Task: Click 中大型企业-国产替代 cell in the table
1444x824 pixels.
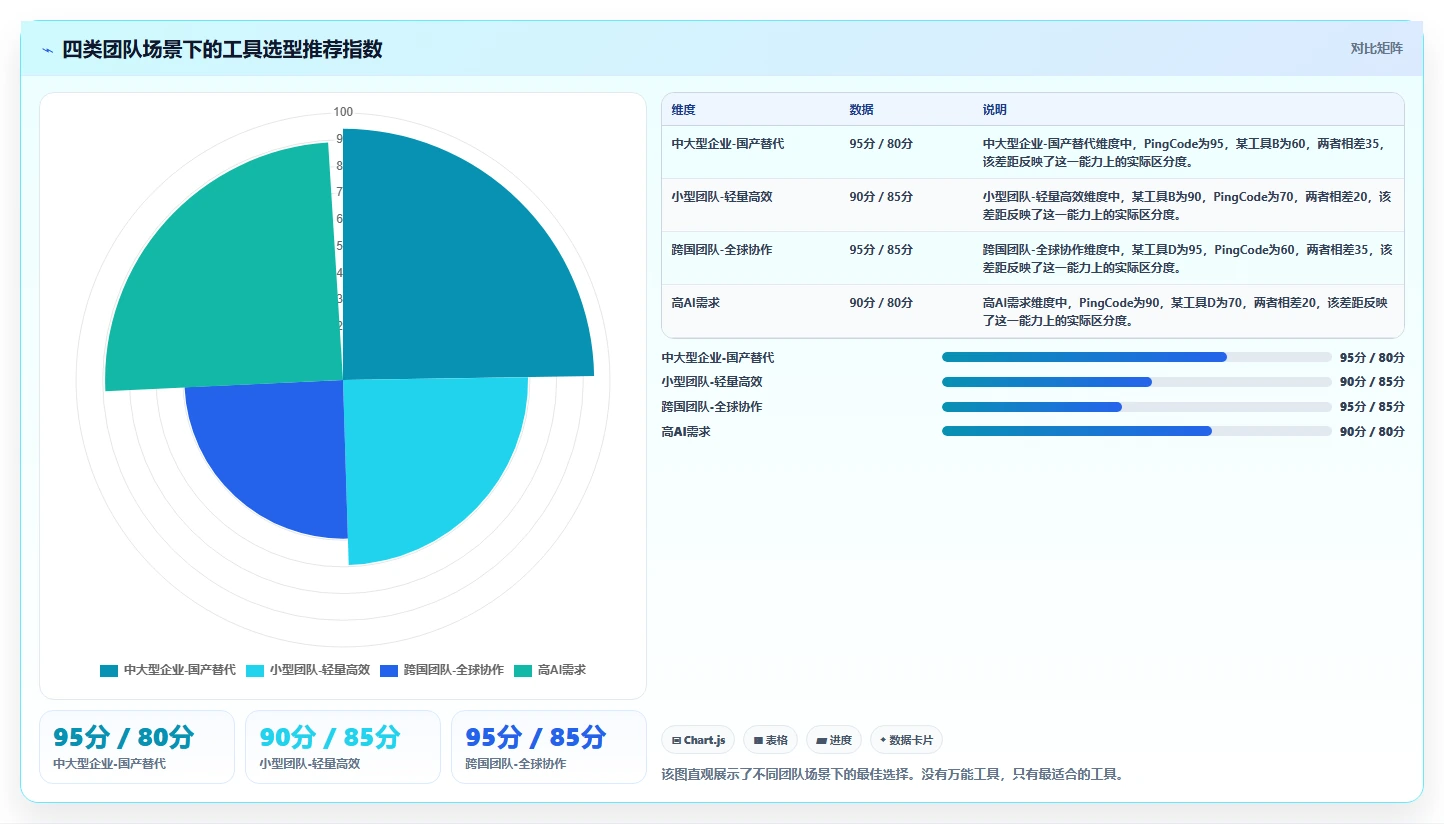Action: coord(728,144)
